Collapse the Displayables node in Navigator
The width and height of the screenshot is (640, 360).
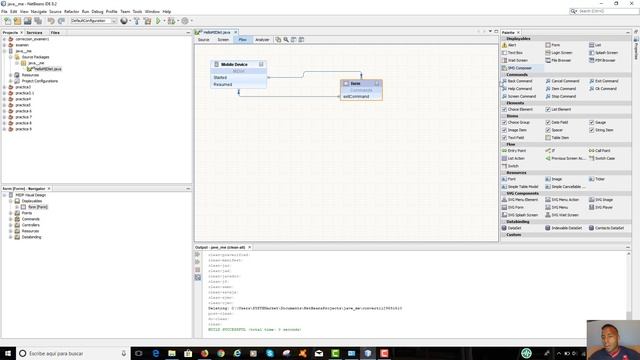11,201
